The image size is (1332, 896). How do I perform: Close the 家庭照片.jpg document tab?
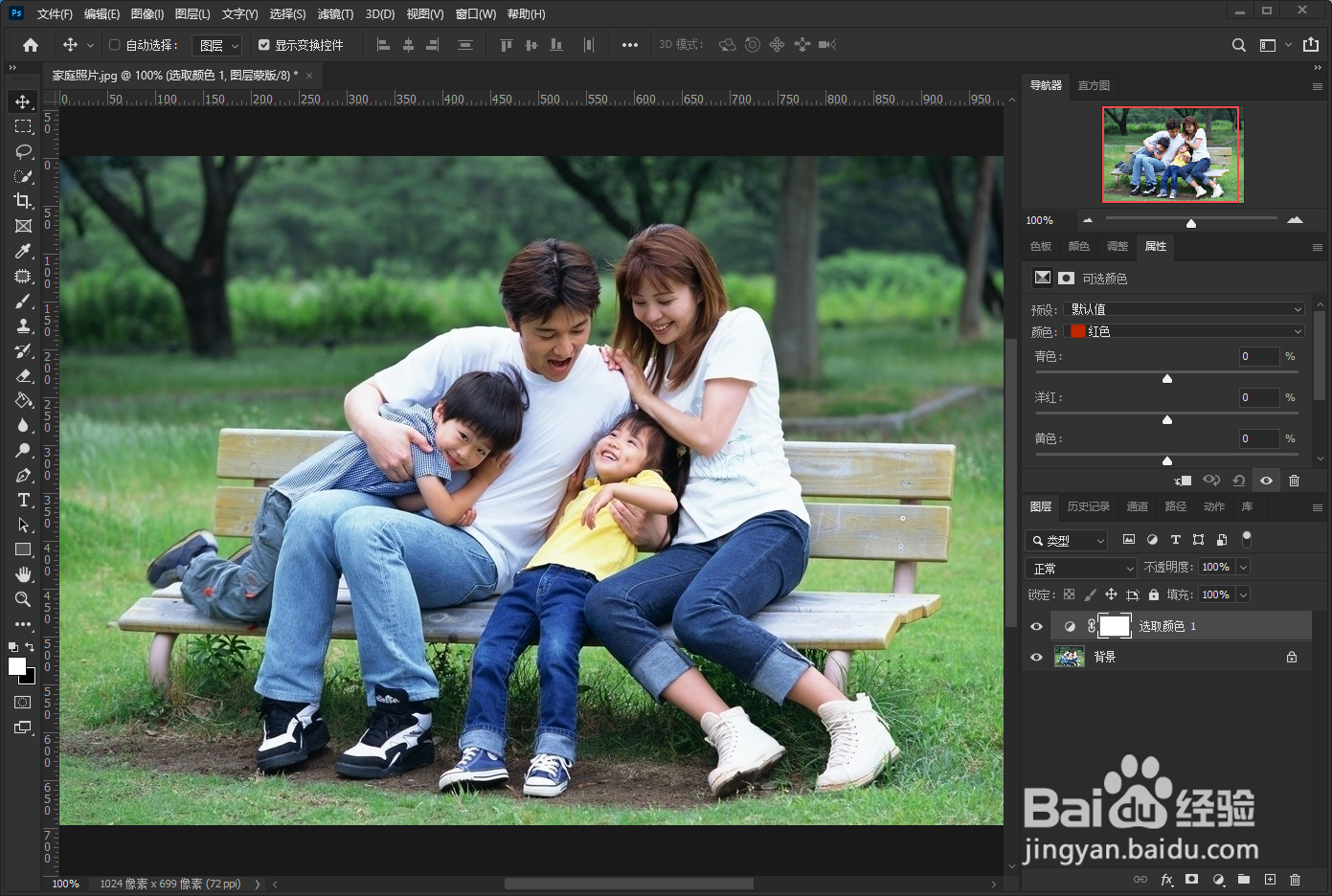pyautogui.click(x=309, y=75)
